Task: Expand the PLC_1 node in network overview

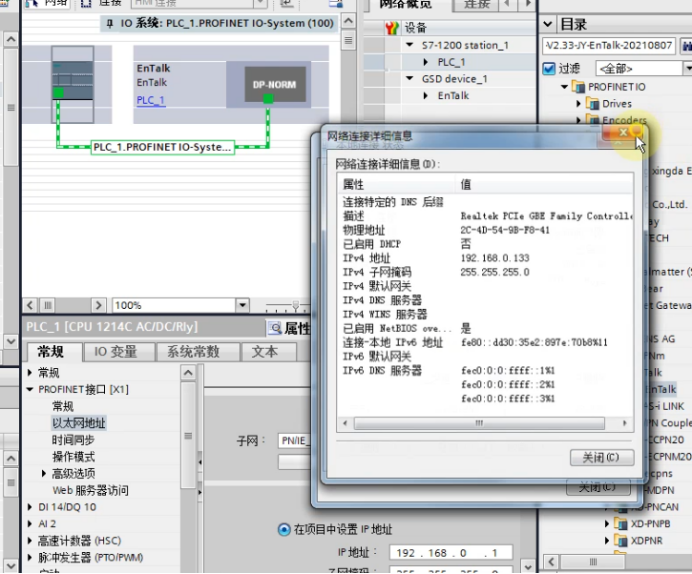Action: (425, 62)
